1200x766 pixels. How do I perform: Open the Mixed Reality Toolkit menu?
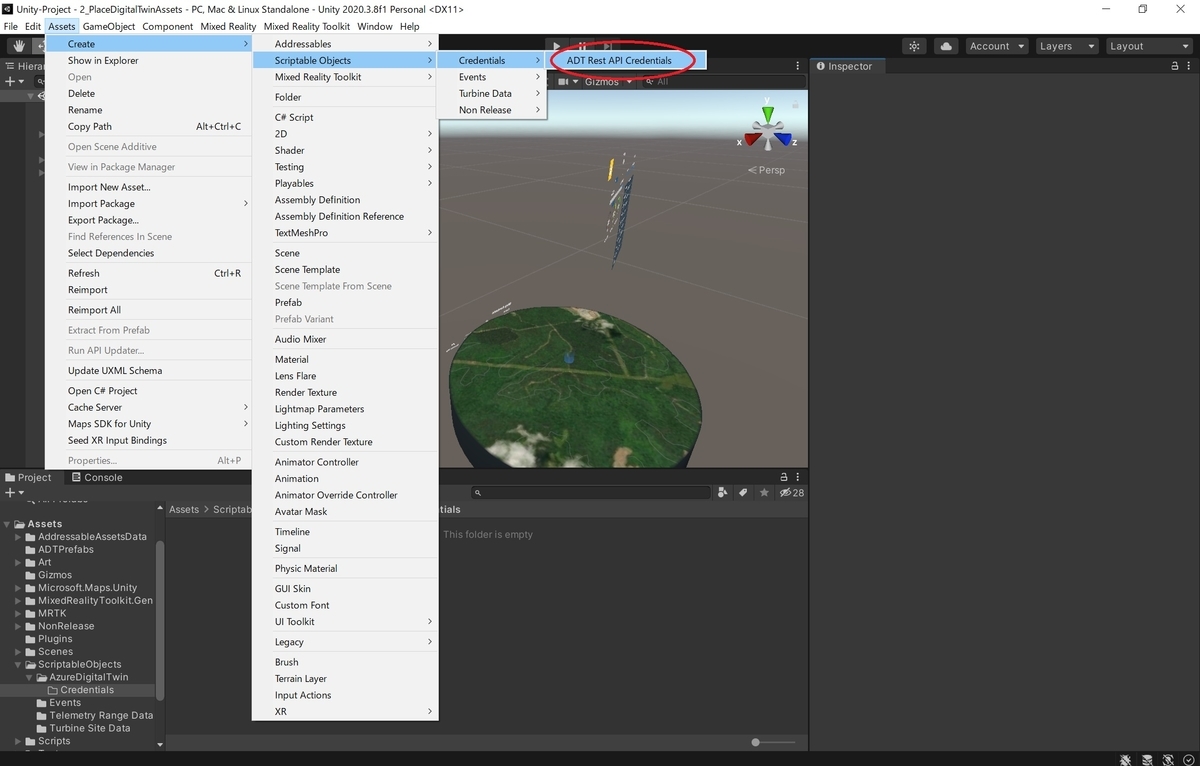(306, 26)
